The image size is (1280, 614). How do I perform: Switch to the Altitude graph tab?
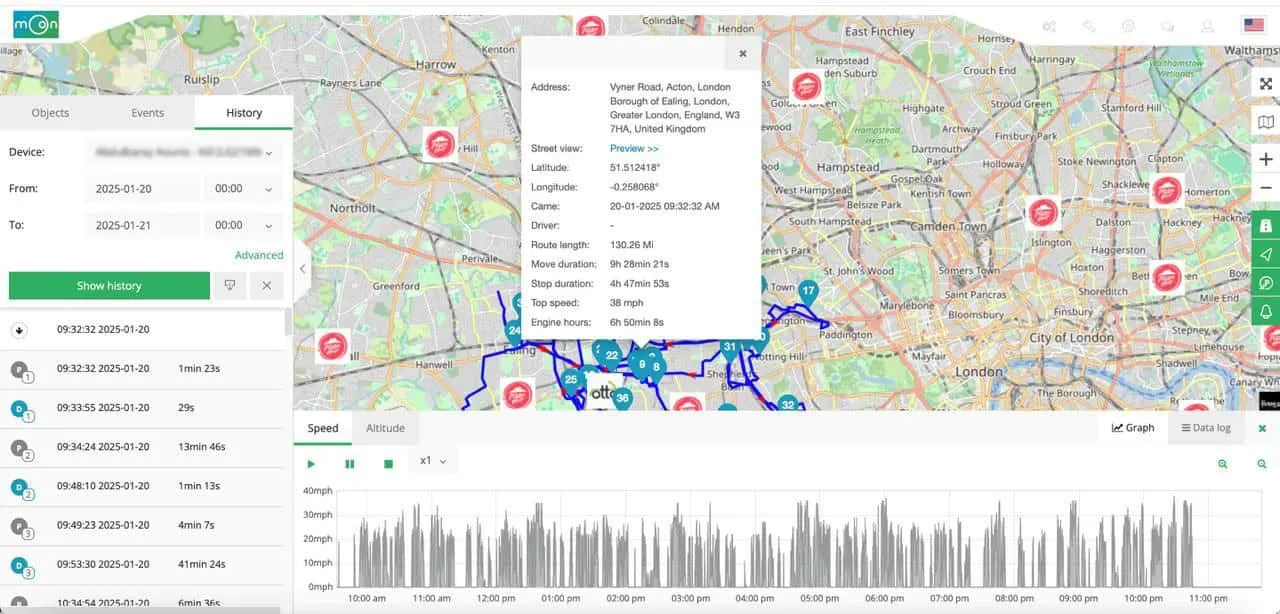[x=385, y=428]
